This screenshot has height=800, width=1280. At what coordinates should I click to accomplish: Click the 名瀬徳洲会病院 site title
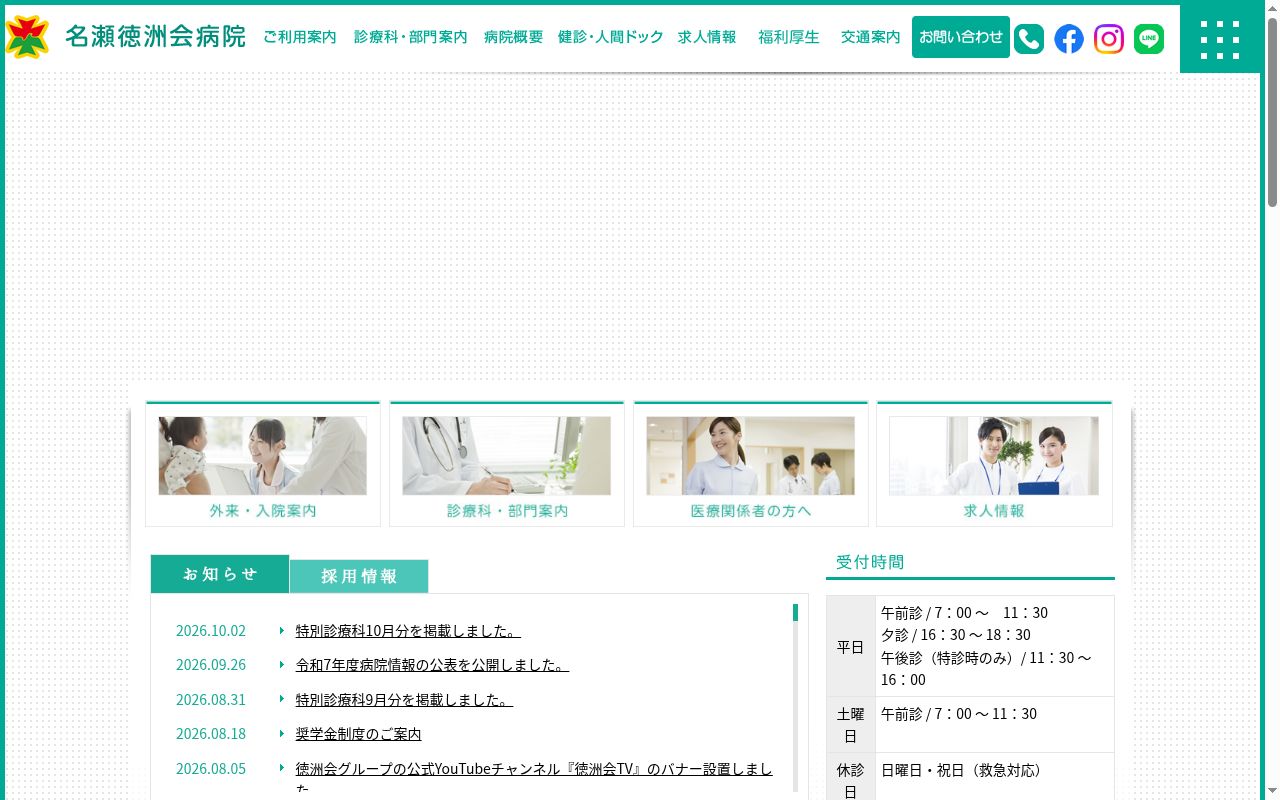click(155, 37)
